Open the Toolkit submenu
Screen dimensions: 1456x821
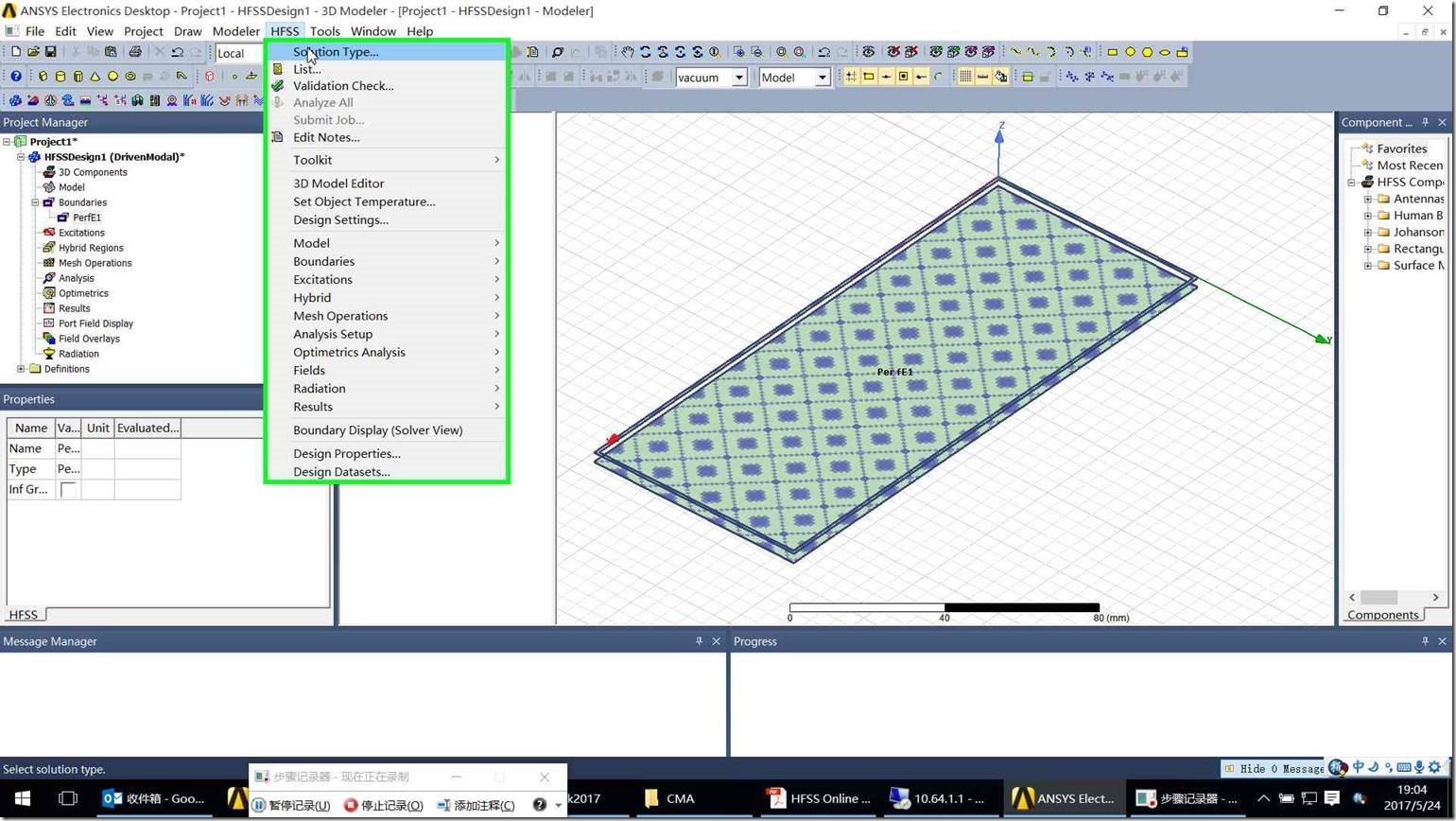[x=388, y=160]
